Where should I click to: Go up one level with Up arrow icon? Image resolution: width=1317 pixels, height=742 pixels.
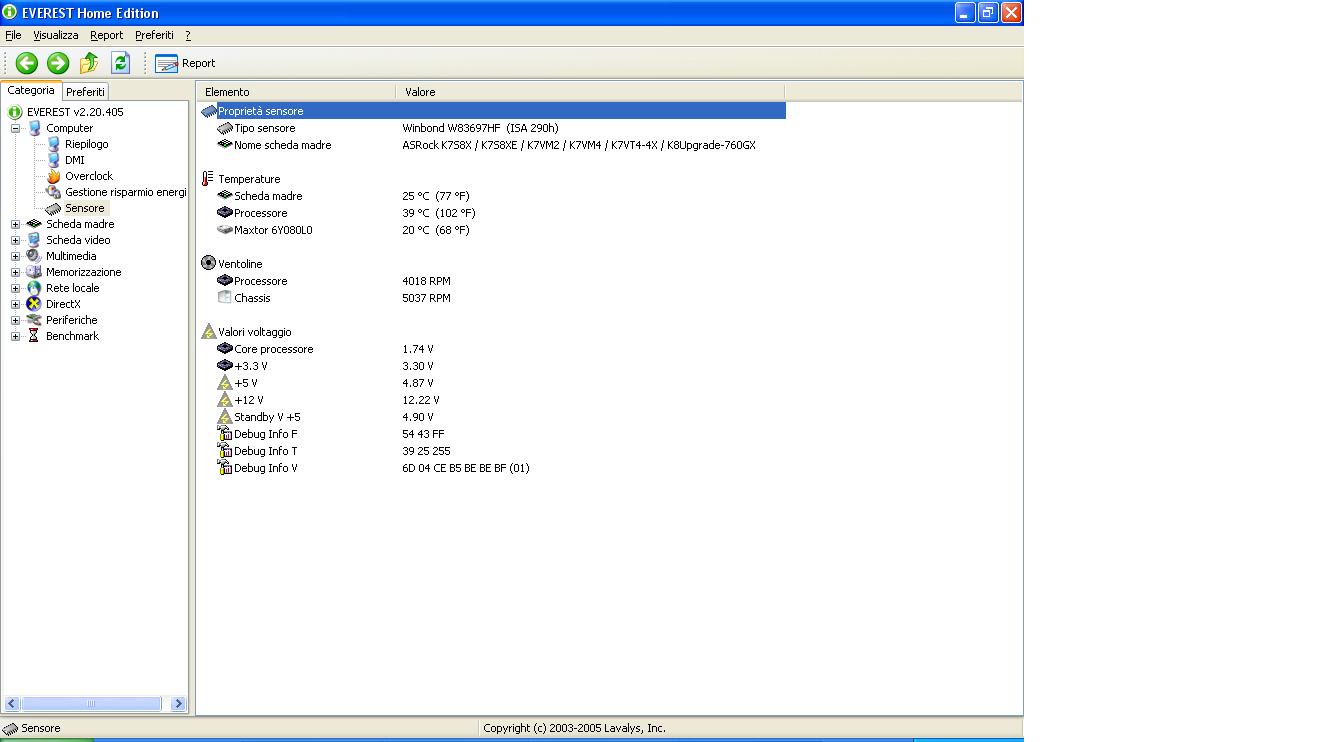89,63
